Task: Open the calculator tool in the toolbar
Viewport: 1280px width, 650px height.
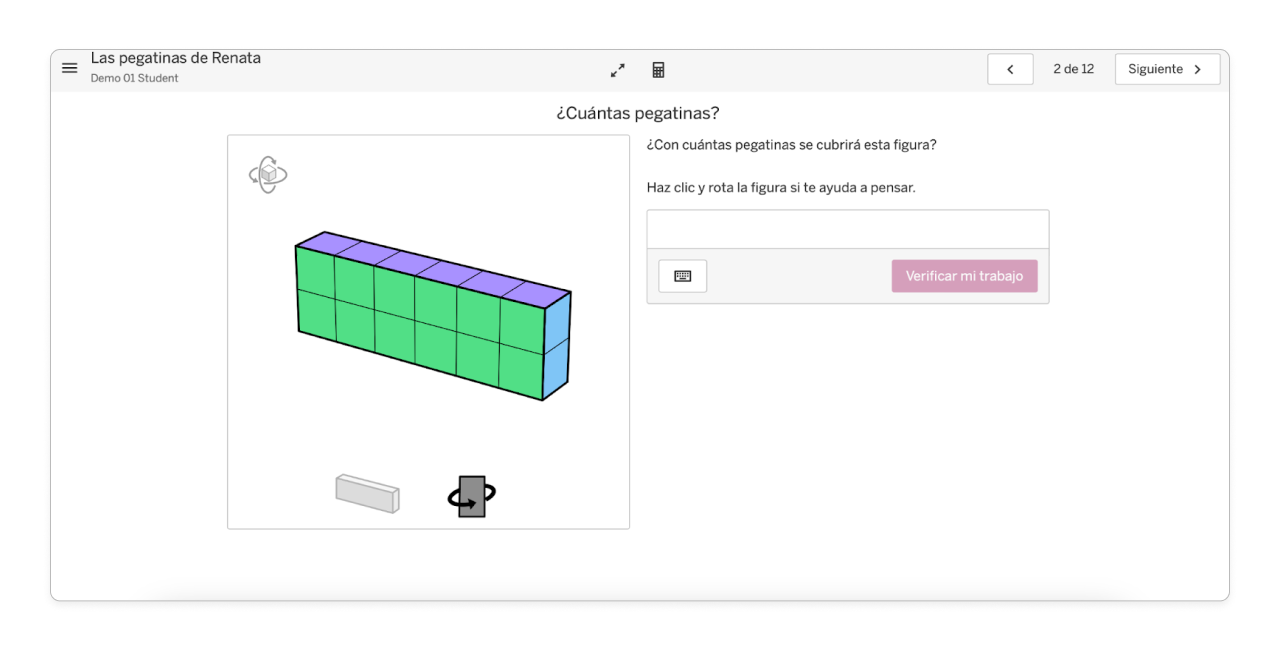Action: coord(658,69)
